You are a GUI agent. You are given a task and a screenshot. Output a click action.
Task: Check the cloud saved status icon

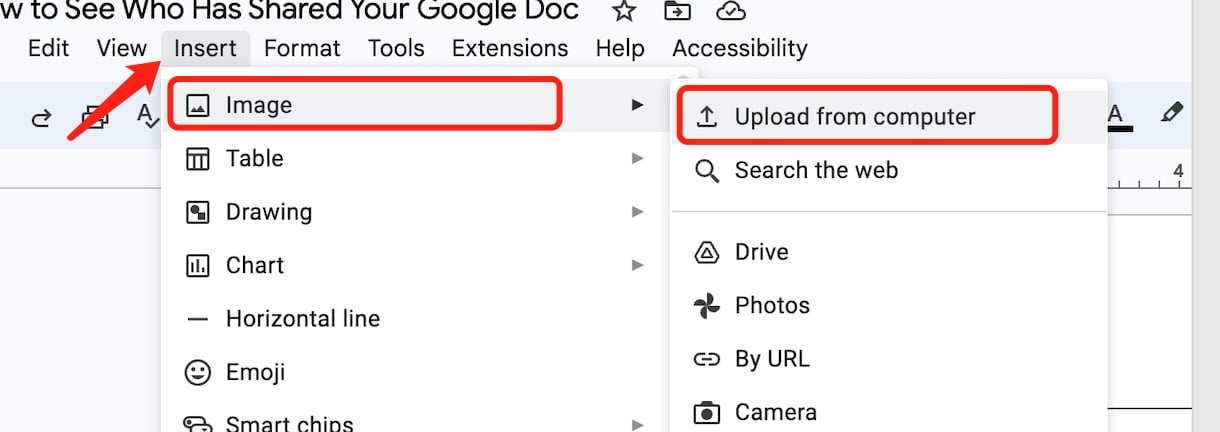coord(732,11)
